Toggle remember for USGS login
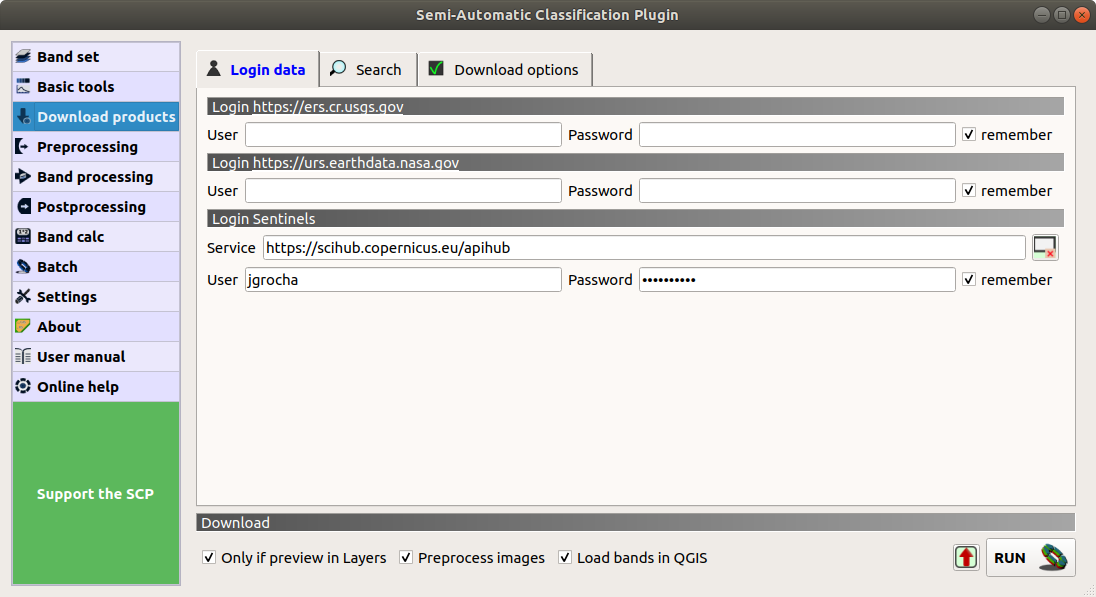 [x=969, y=135]
